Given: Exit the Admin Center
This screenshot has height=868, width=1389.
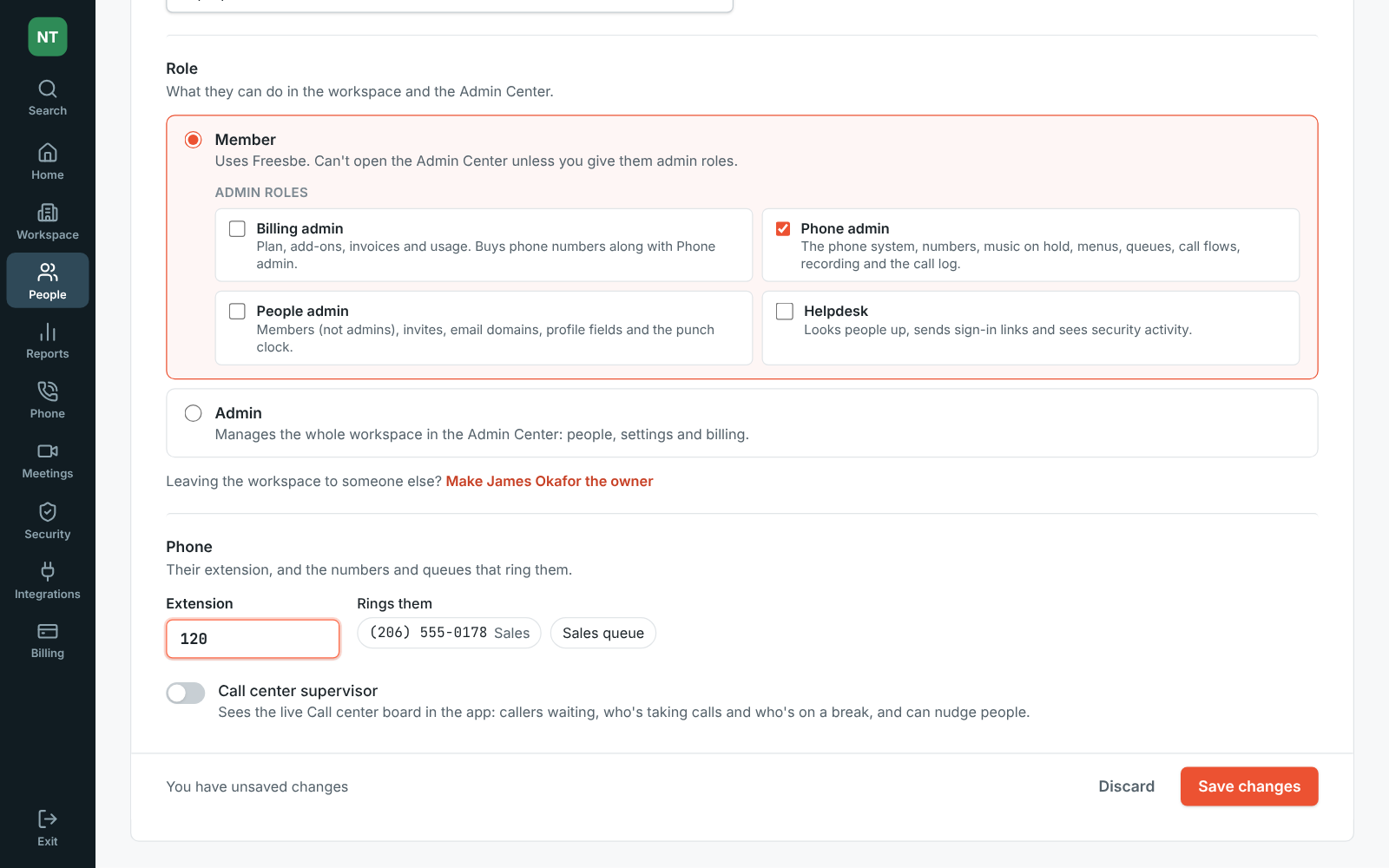Looking at the screenshot, I should click(x=48, y=828).
